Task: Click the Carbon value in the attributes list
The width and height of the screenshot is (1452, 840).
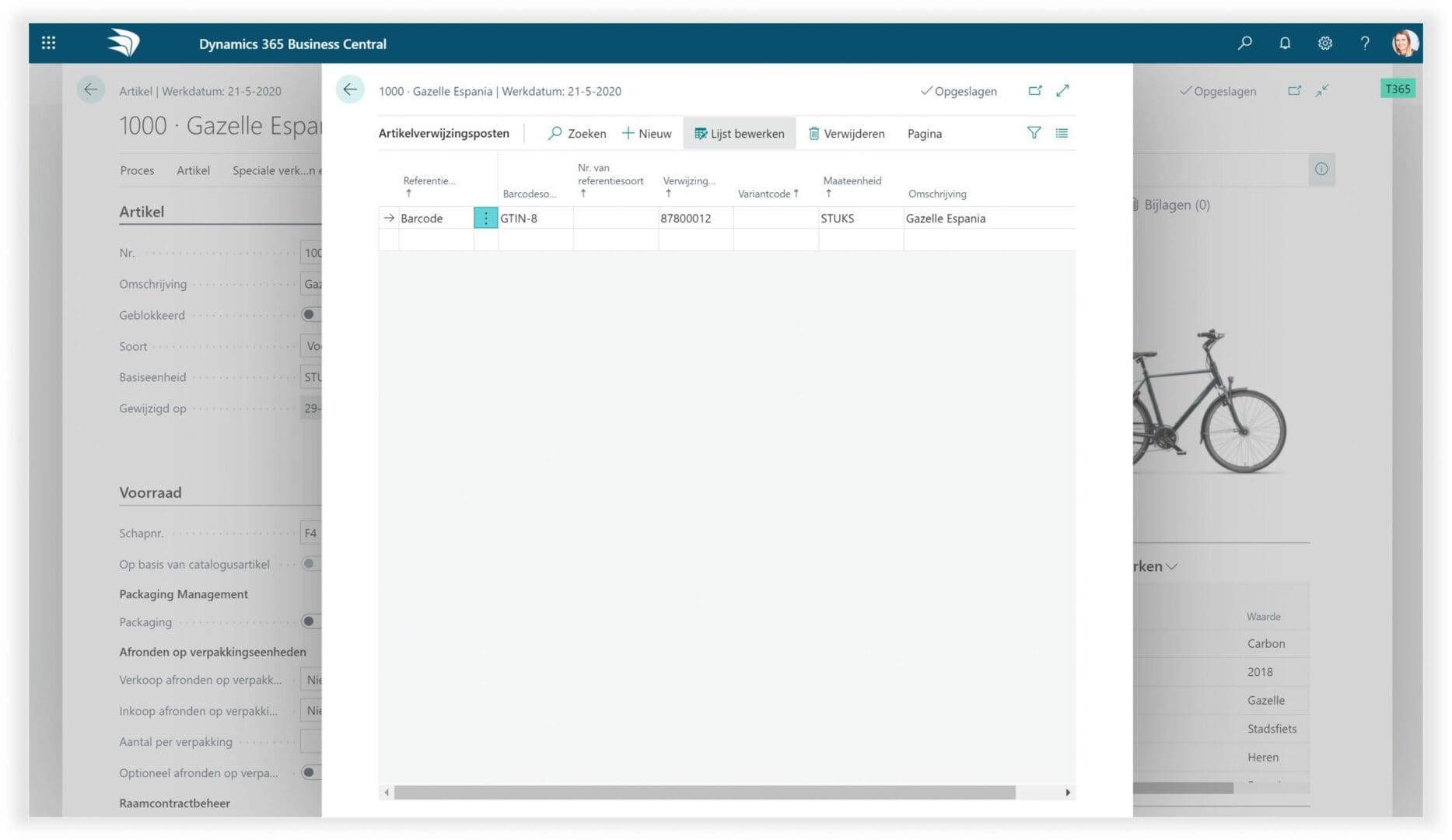Action: (1265, 643)
